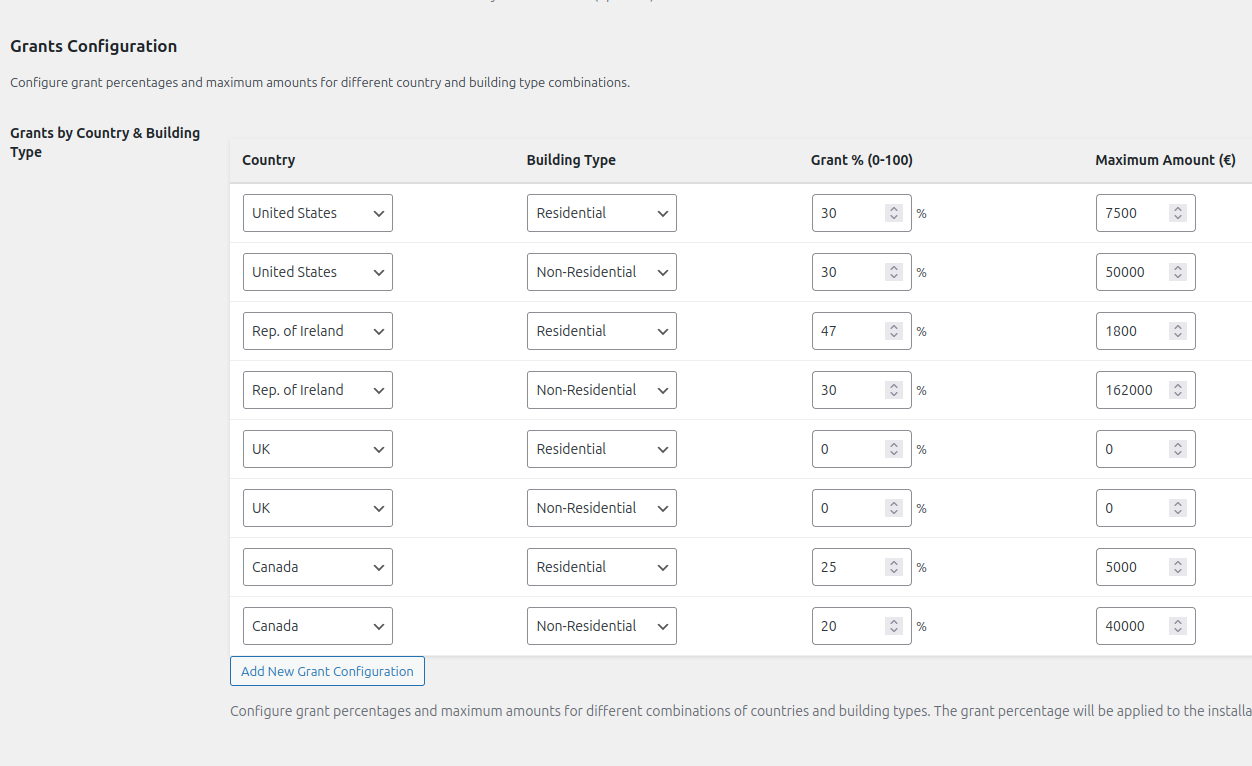Expand the Building Type selector for UK Non-Residential row
This screenshot has width=1252, height=766.
coord(601,507)
